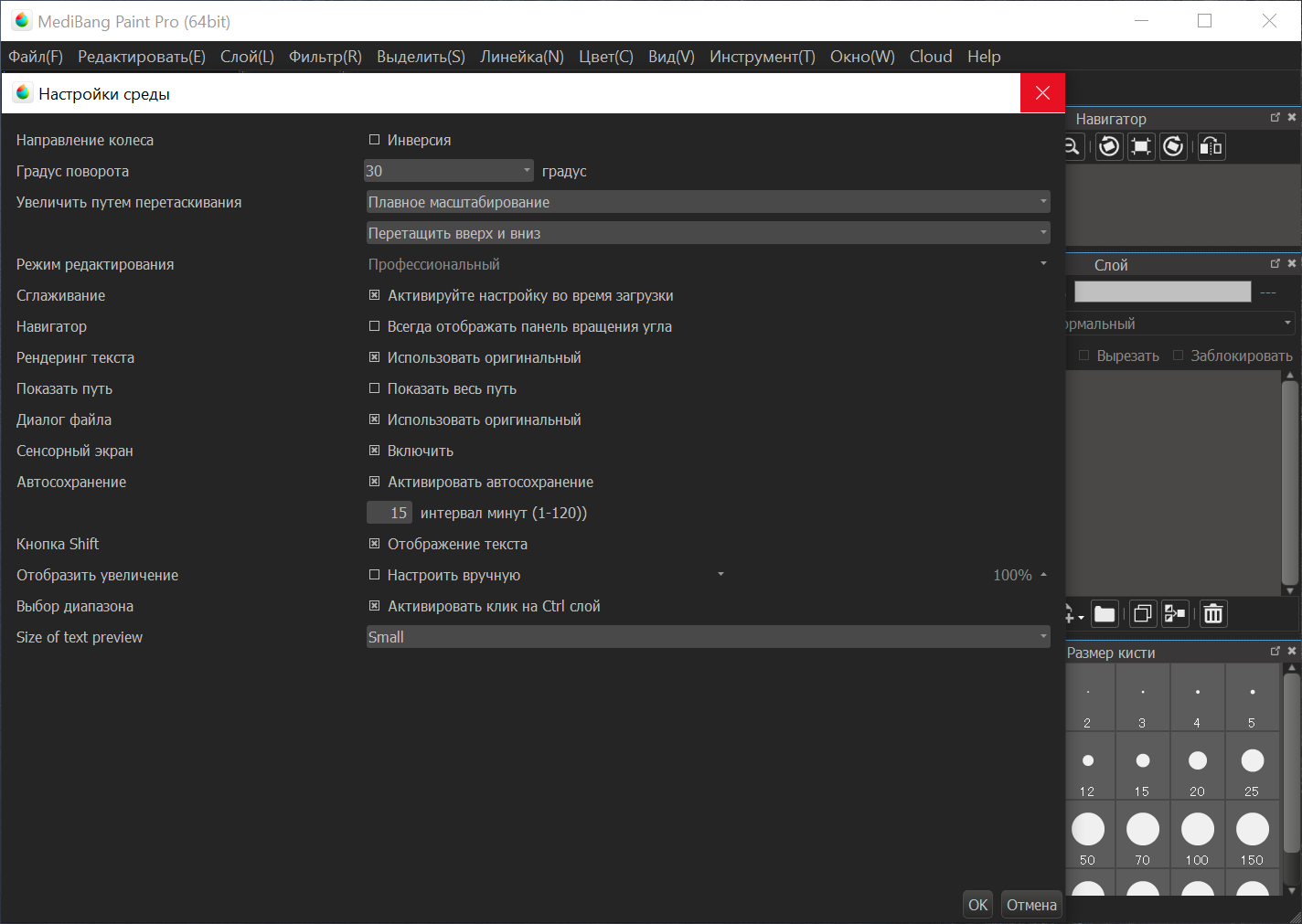1302x924 pixels.
Task: Toggle Отображение текста for Shift key
Action: coord(374,544)
